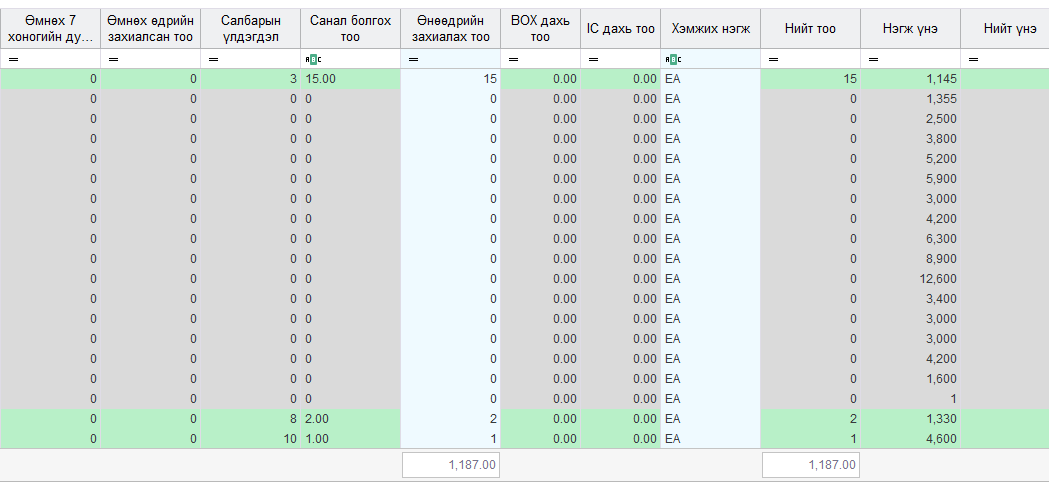Click the filter field under Нийт үнэ

tap(1005, 60)
